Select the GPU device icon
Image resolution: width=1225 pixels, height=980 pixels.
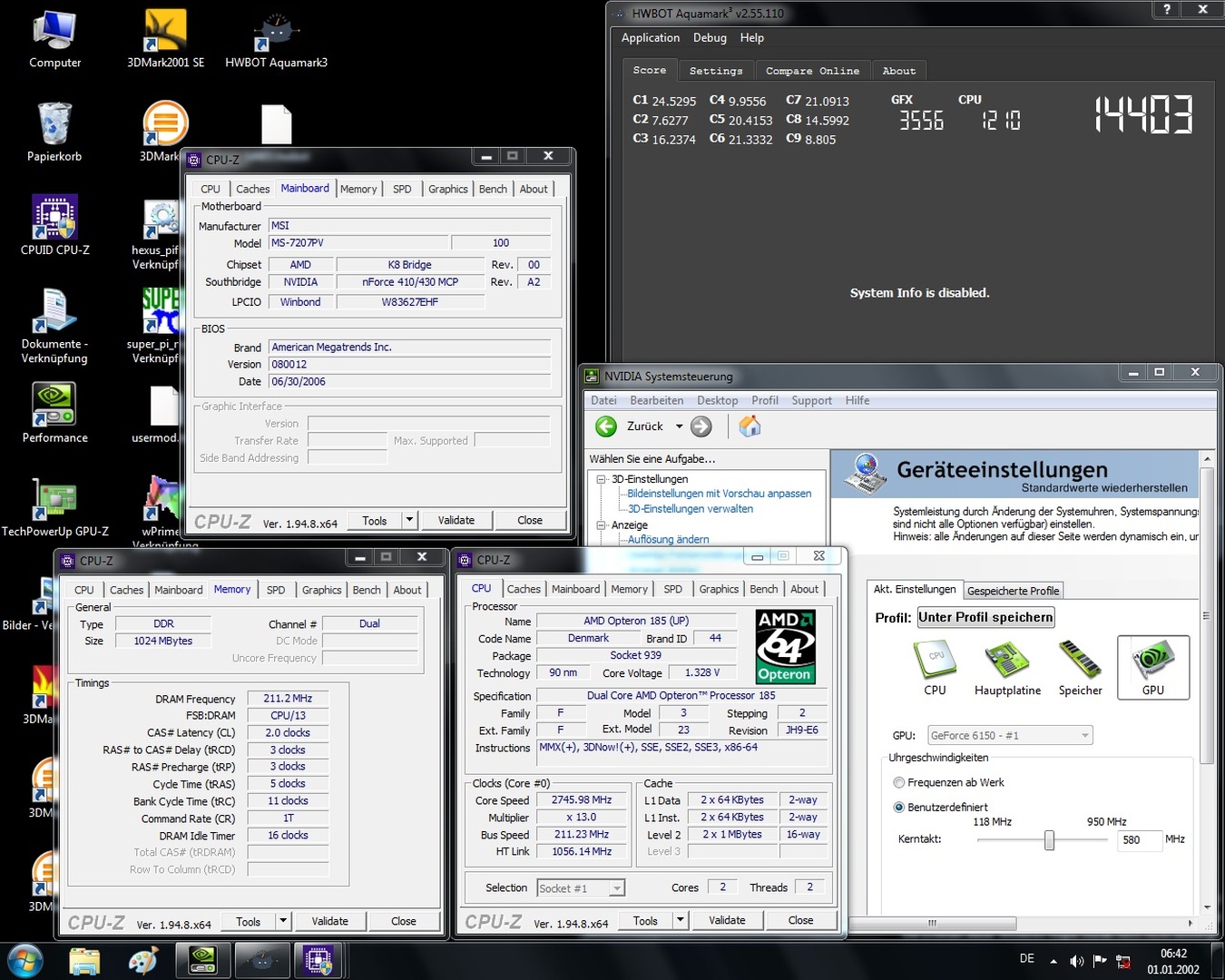1152,668
